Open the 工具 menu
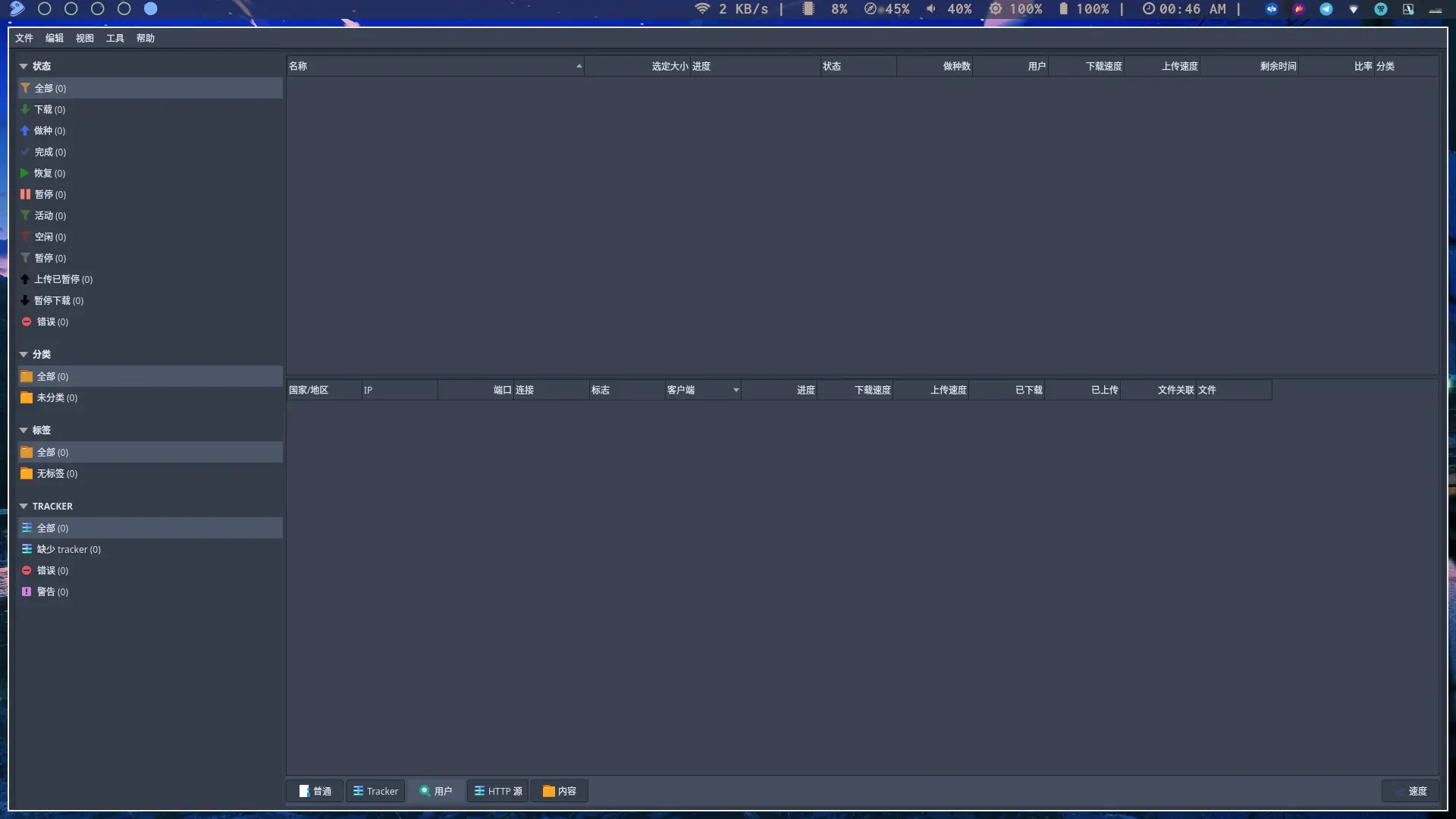This screenshot has height=819, width=1456. pos(115,38)
